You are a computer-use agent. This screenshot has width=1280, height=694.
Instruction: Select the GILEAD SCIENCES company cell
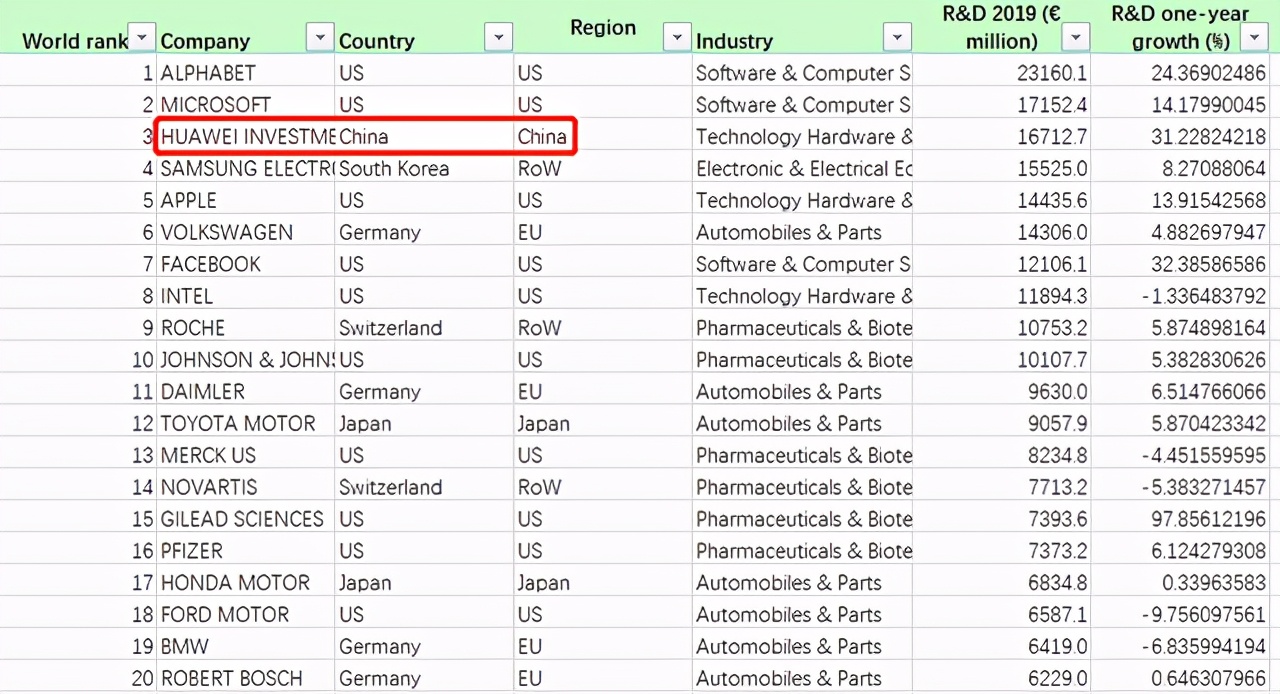click(246, 520)
